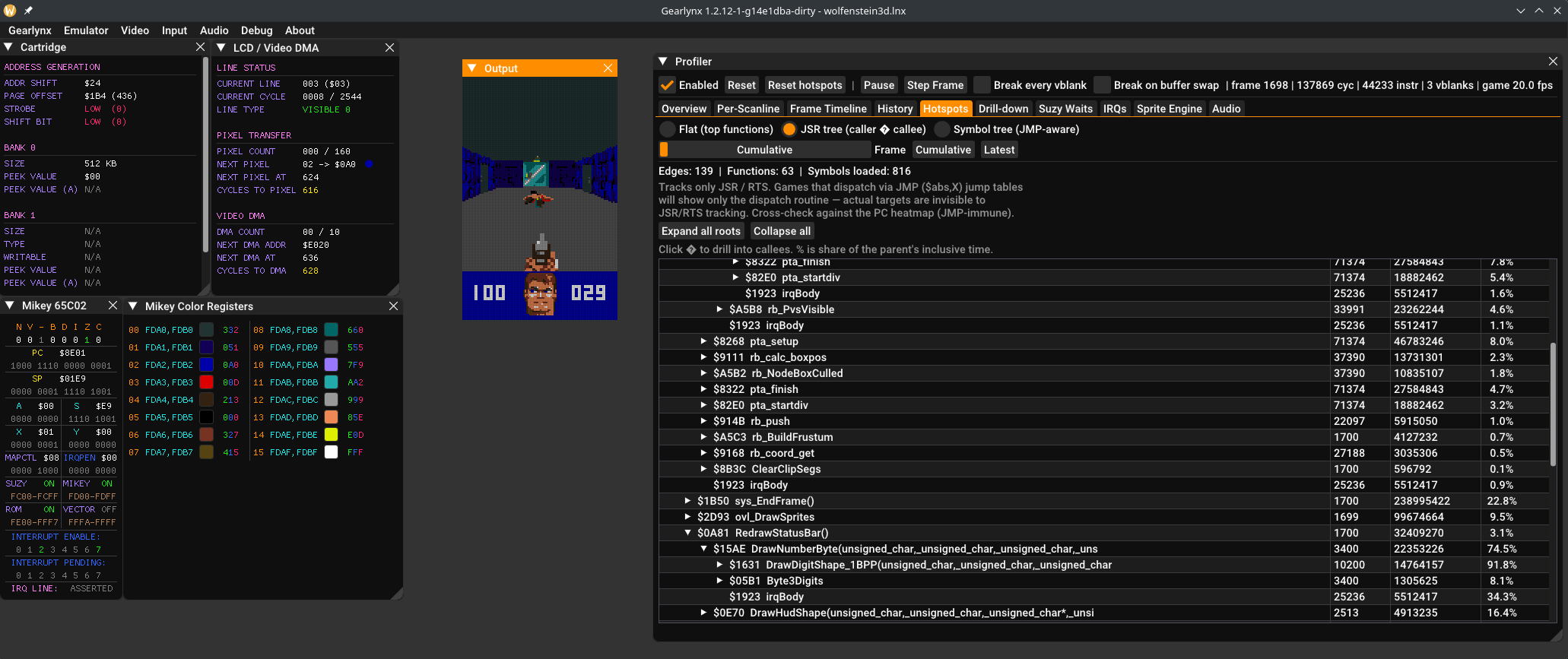Select Symbol tree (JMP-aware) radio option

coord(942,129)
